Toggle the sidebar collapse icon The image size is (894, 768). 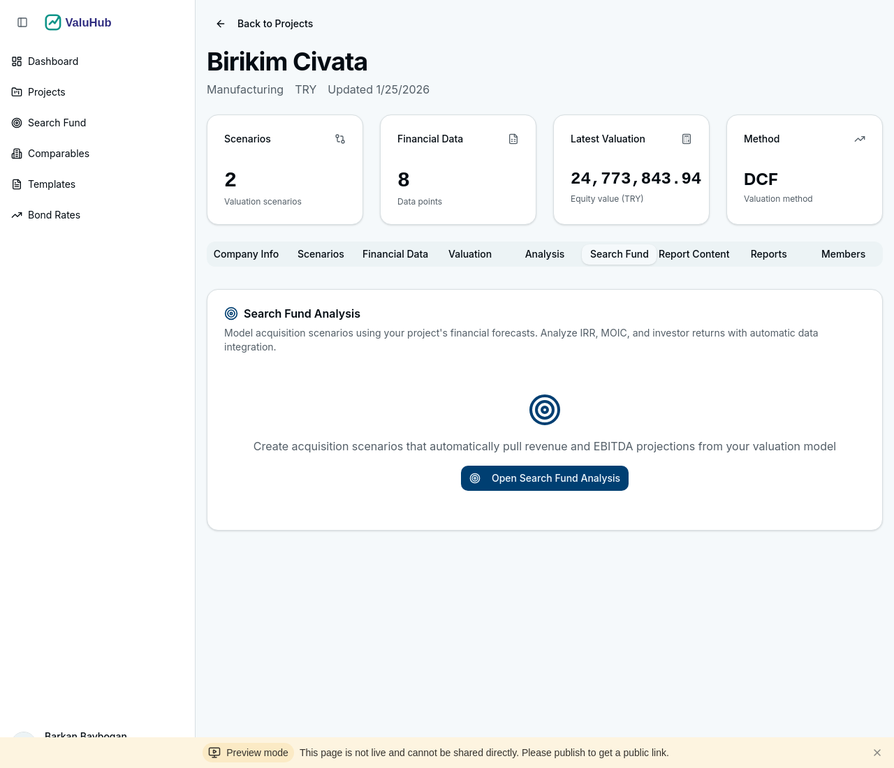tap(22, 22)
